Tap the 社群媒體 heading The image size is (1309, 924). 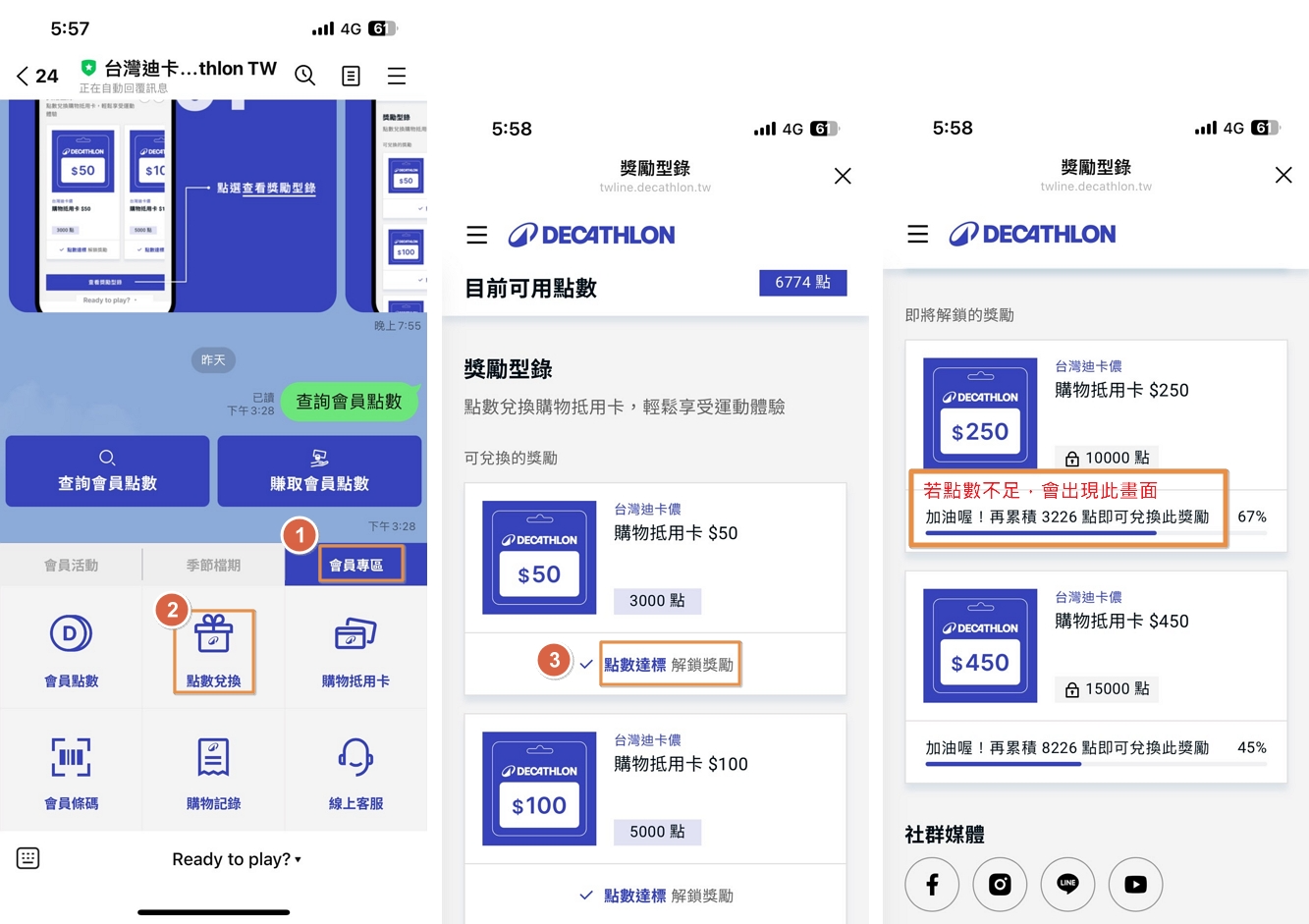coord(945,835)
